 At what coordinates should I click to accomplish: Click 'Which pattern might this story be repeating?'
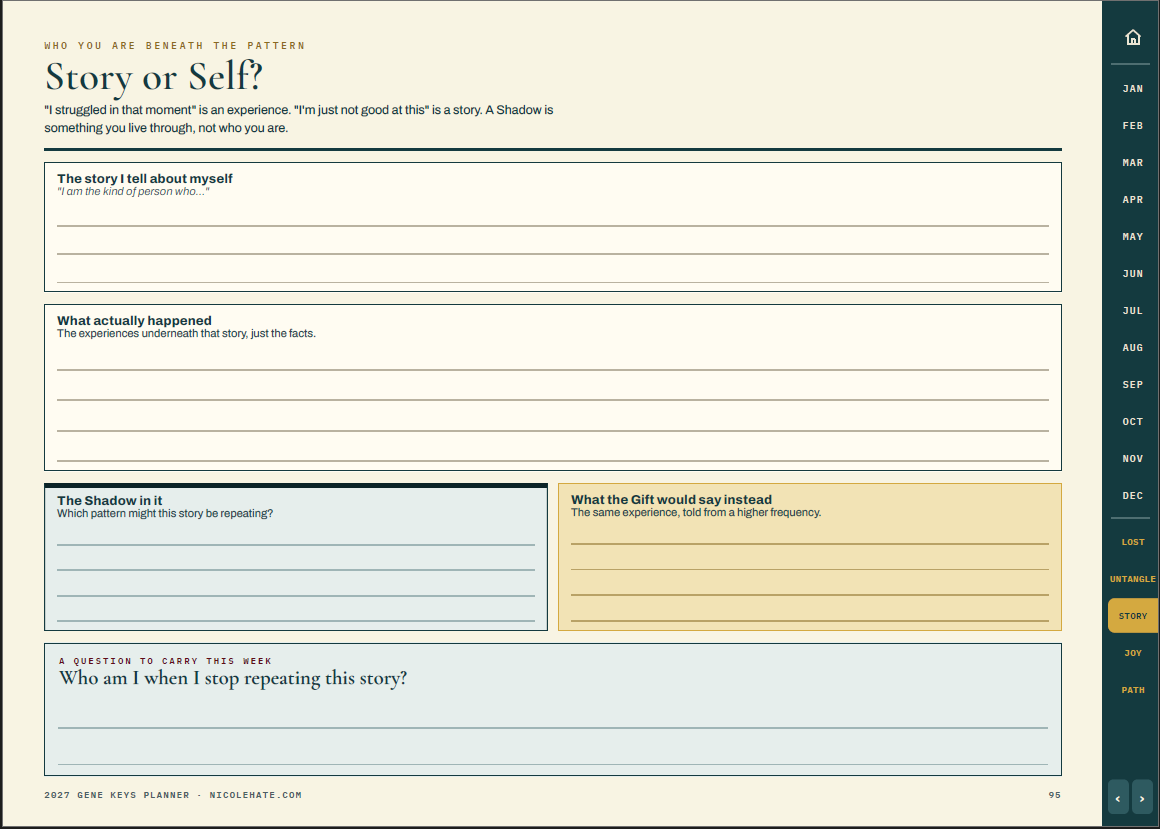(x=165, y=513)
